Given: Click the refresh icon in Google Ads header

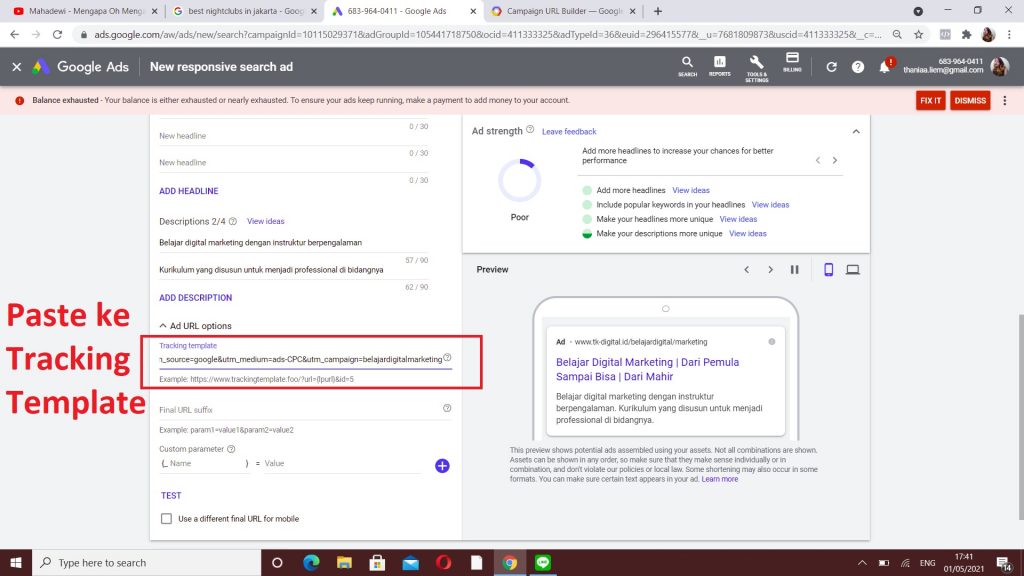Looking at the screenshot, I should pyautogui.click(x=832, y=67).
